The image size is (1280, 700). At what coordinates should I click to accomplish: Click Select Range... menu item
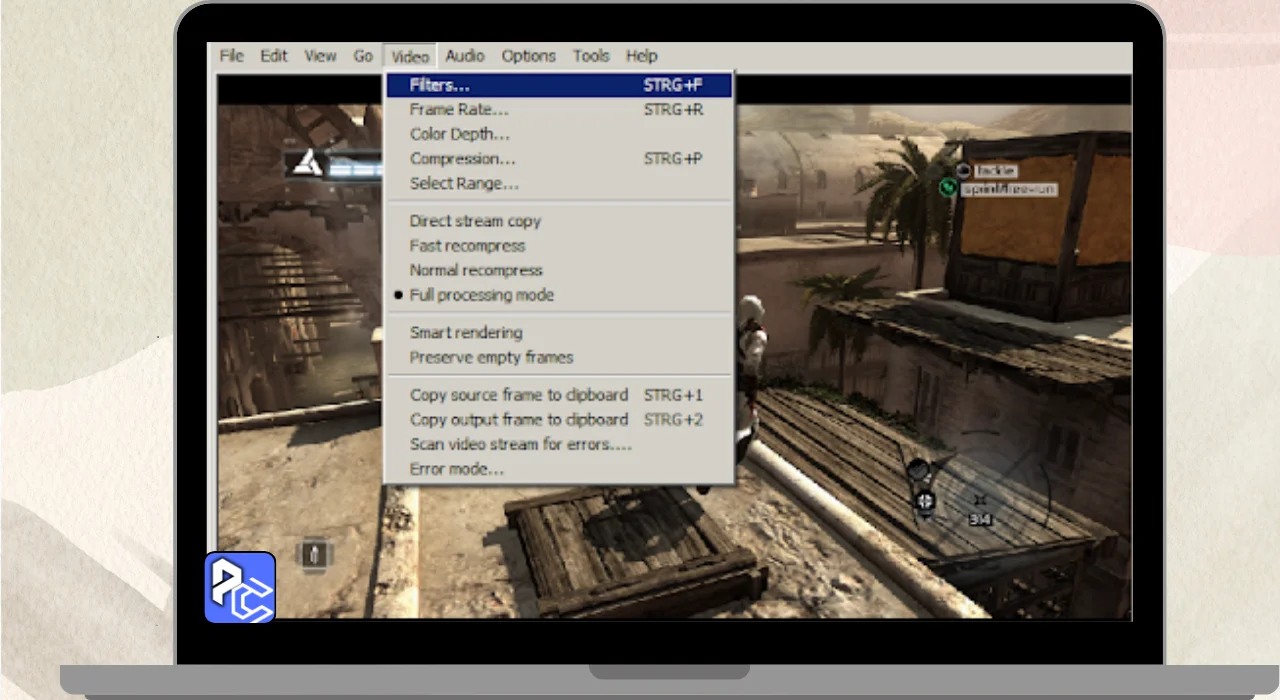point(463,184)
